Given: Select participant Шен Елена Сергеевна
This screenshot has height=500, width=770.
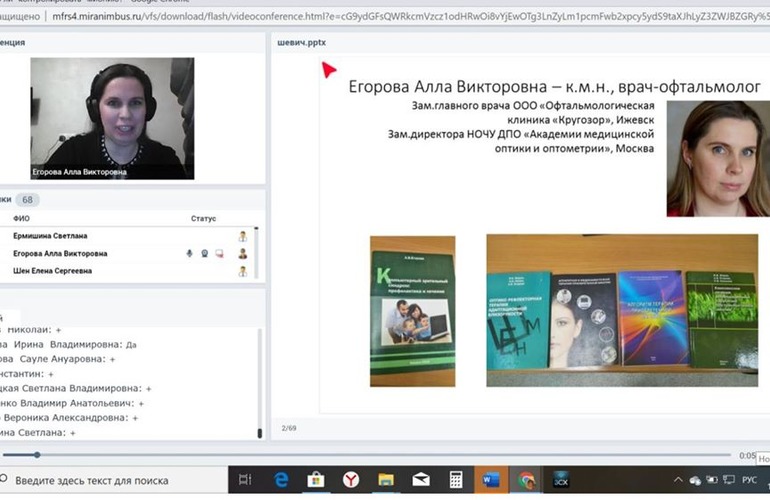Looking at the screenshot, I should 53,271.
